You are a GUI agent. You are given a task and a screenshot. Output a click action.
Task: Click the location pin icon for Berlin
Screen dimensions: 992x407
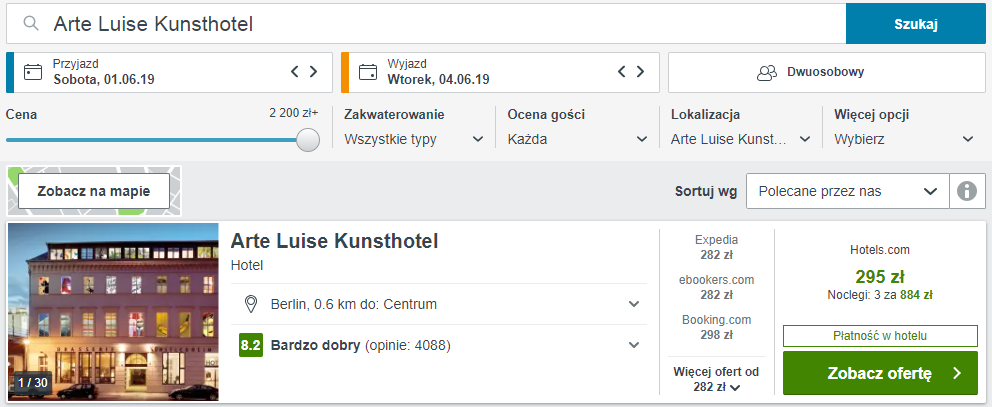pos(252,304)
